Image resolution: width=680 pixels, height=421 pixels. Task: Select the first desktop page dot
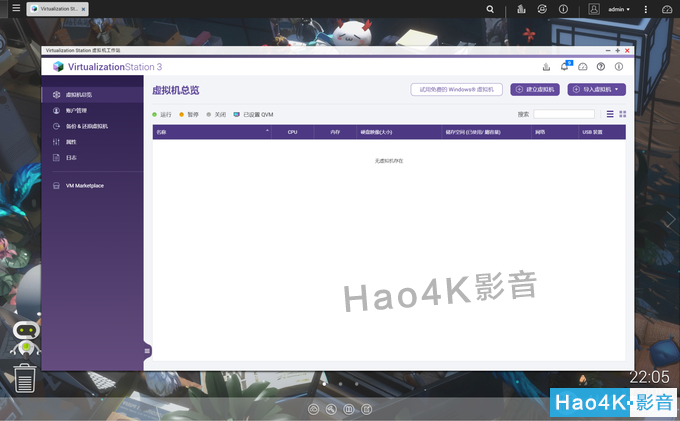pos(324,384)
